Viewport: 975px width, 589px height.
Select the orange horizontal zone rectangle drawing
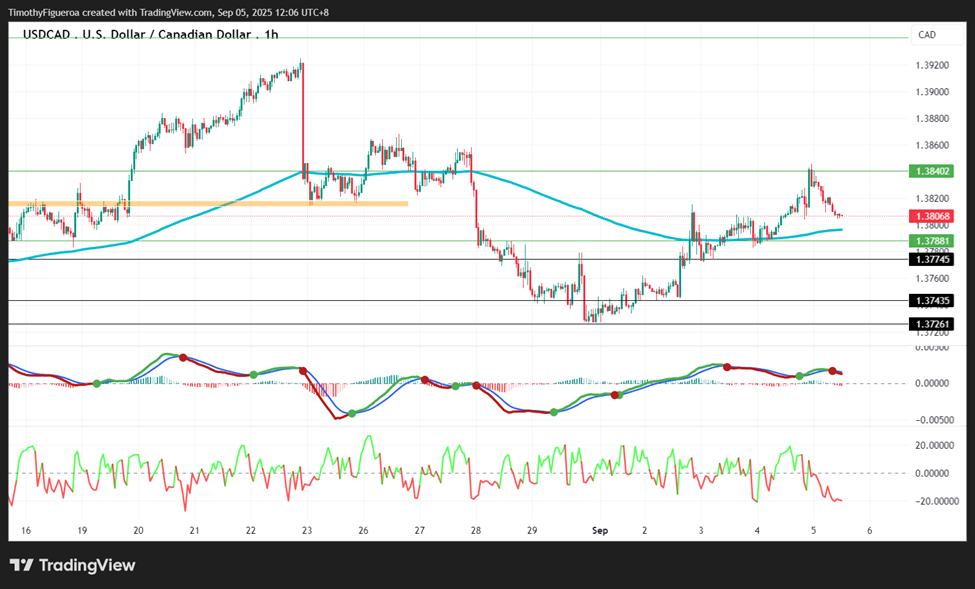tap(208, 203)
